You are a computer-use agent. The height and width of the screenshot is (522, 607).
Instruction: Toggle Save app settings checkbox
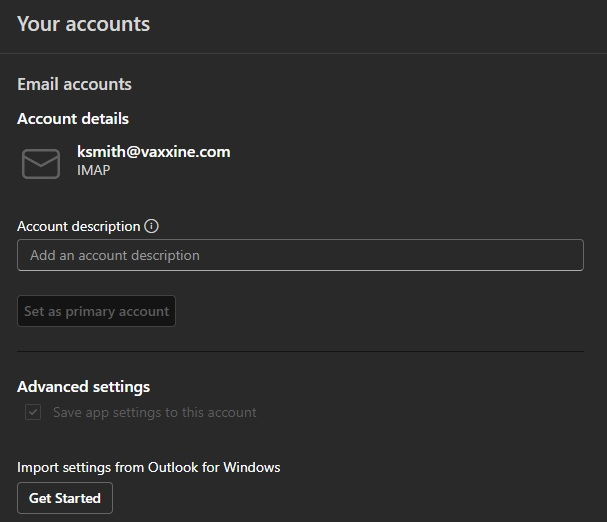point(33,412)
